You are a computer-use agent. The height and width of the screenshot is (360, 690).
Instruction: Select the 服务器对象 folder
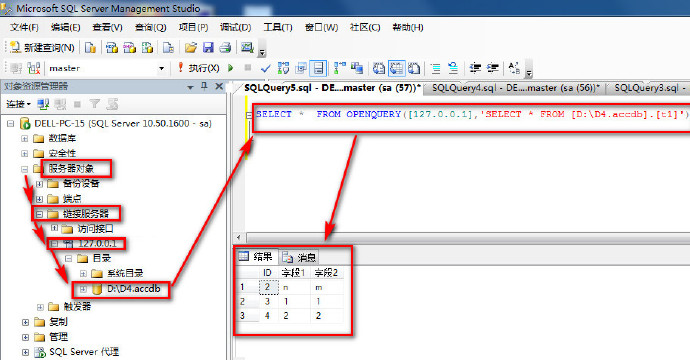point(71,168)
